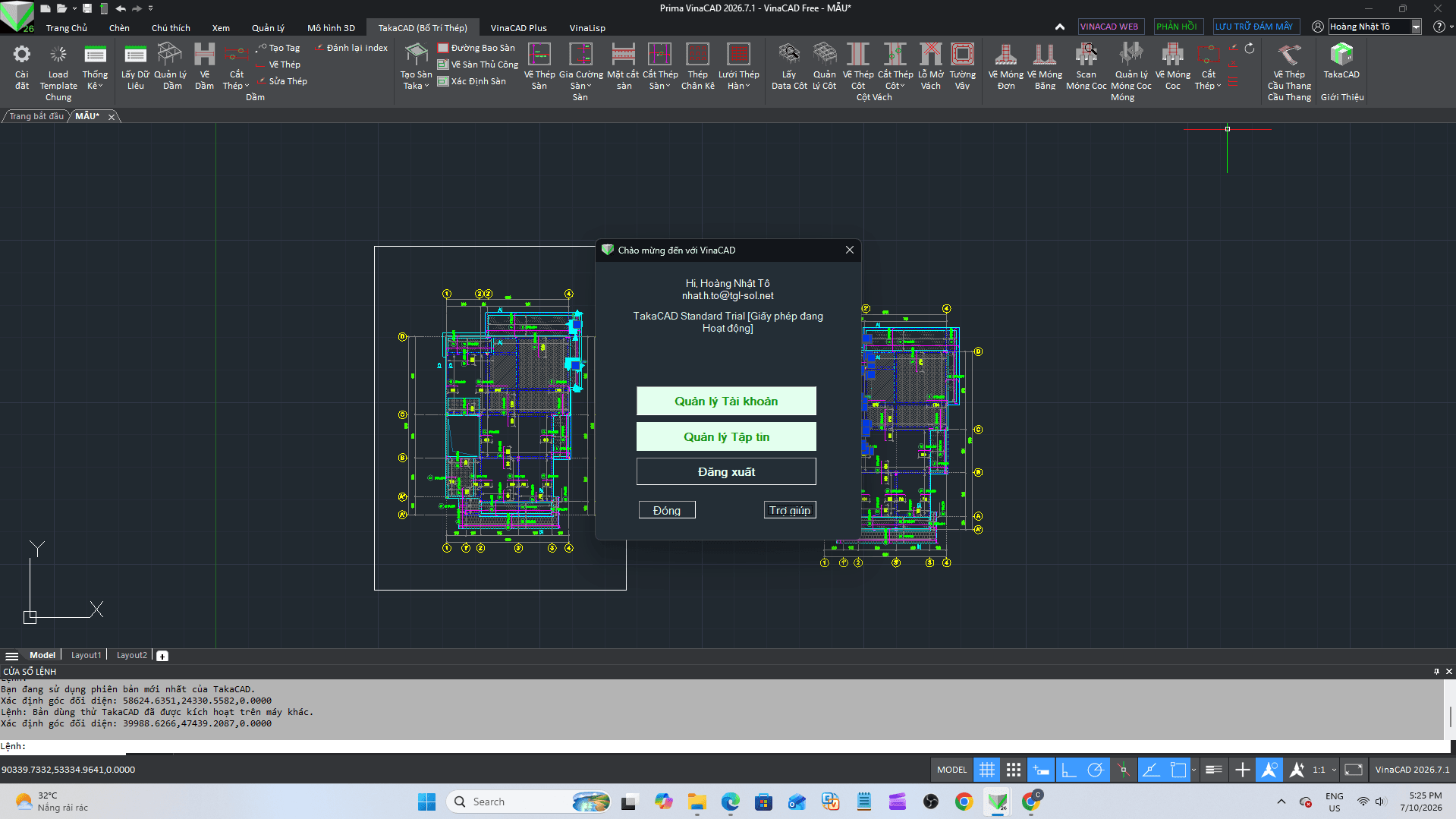Toggle grid display in status bar
Image resolution: width=1456 pixels, height=819 pixels.
(x=986, y=770)
